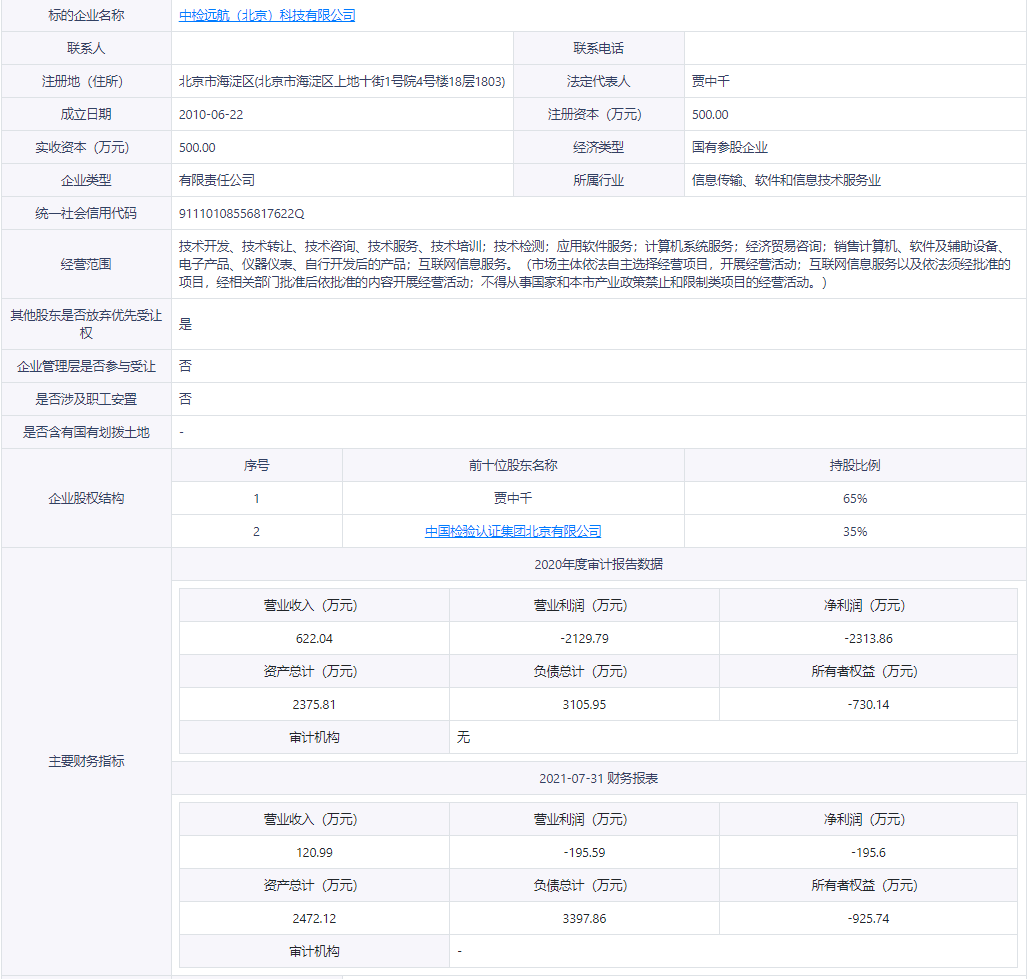Image resolution: width=1029 pixels, height=979 pixels.
Task: Click the 联系电话 label cell
Action: pos(598,48)
